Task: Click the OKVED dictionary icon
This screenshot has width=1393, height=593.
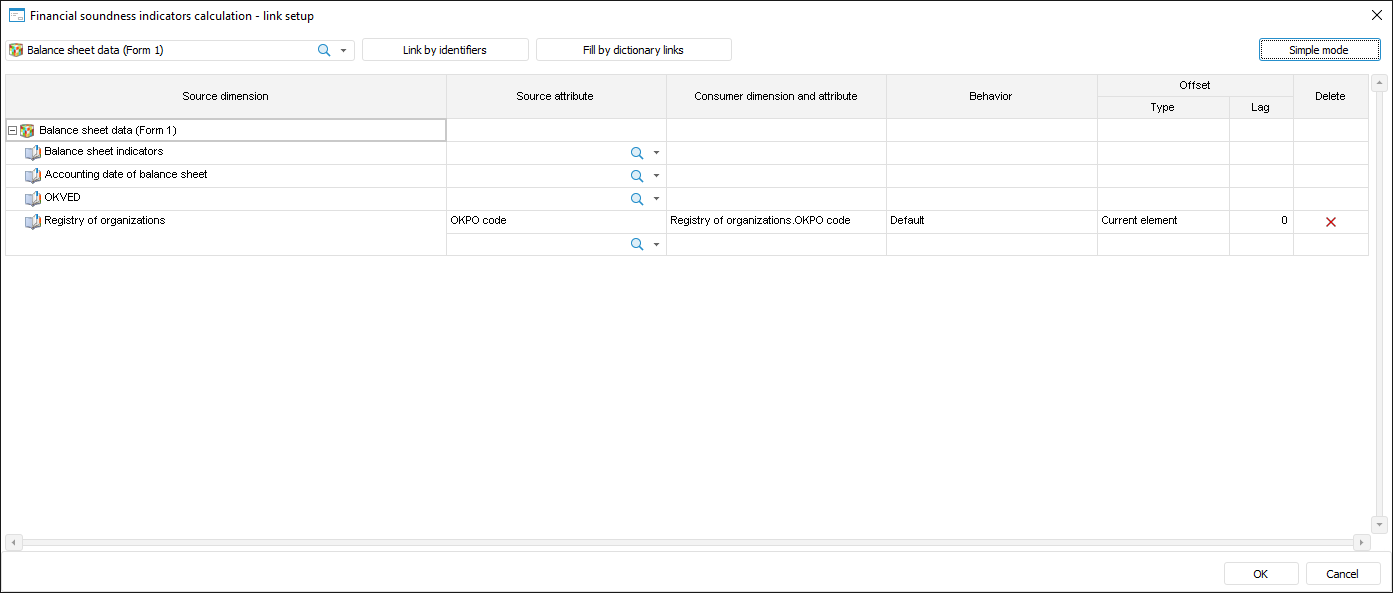Action: pos(33,199)
